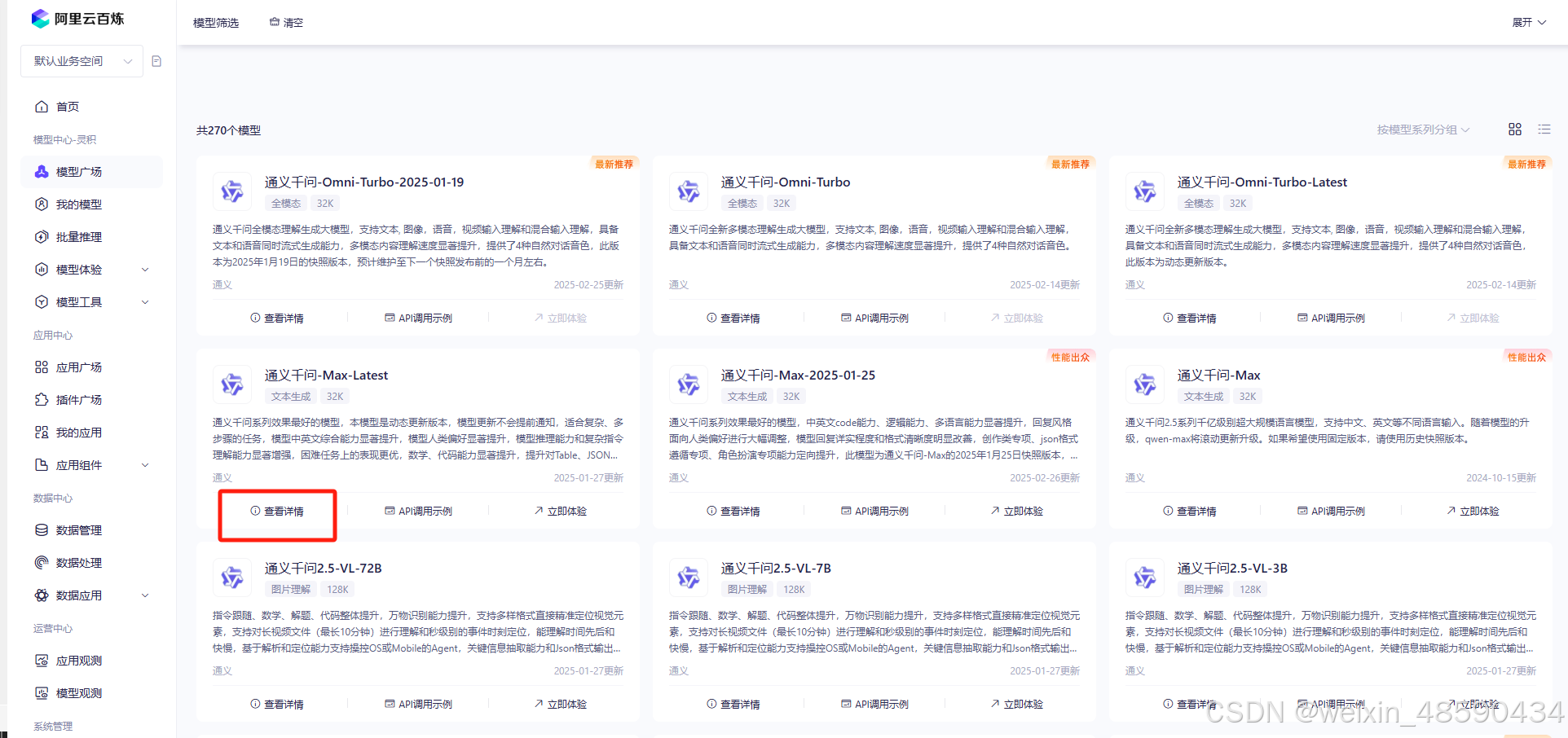The width and height of the screenshot is (1568, 738).
Task: Click the 清空 clear filter icon
Action: pyautogui.click(x=275, y=22)
